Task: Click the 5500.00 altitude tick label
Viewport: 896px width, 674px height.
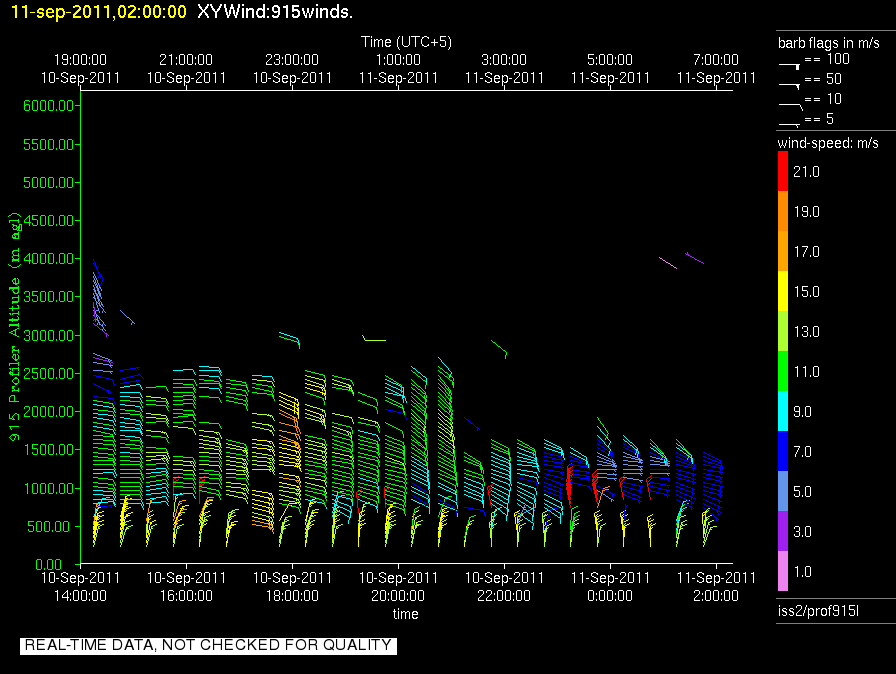Action: tap(49, 145)
